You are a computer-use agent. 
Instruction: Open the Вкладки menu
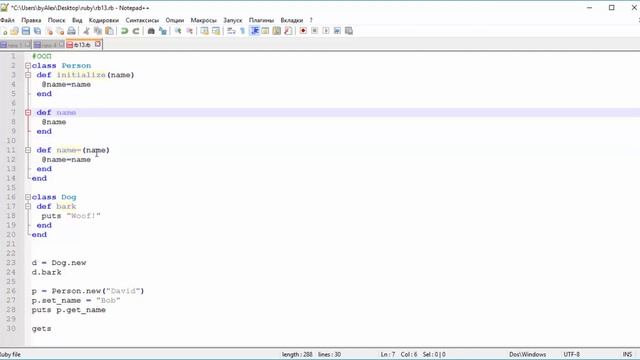[291, 20]
